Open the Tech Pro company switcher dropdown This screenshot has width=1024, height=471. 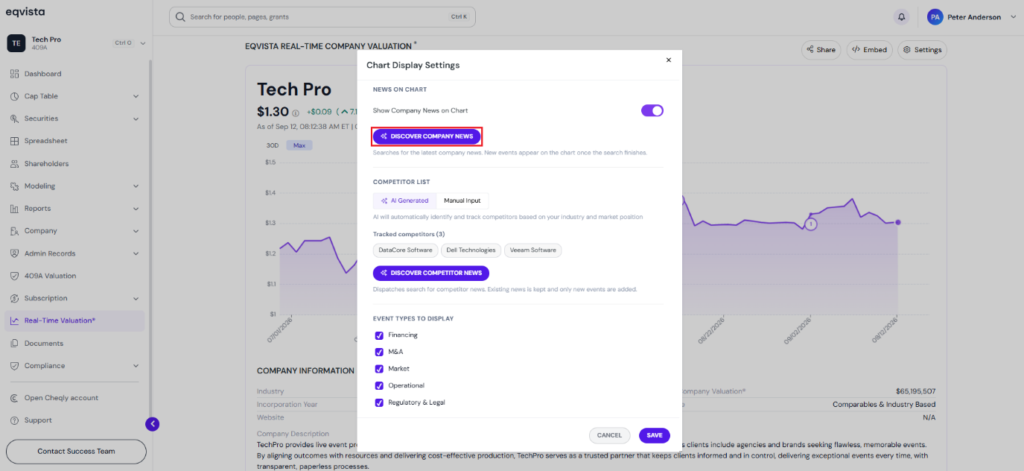click(142, 43)
